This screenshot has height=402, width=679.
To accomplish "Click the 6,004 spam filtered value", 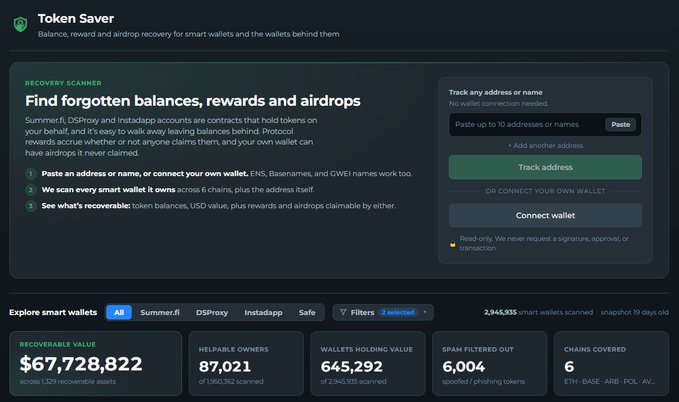I will 463,366.
